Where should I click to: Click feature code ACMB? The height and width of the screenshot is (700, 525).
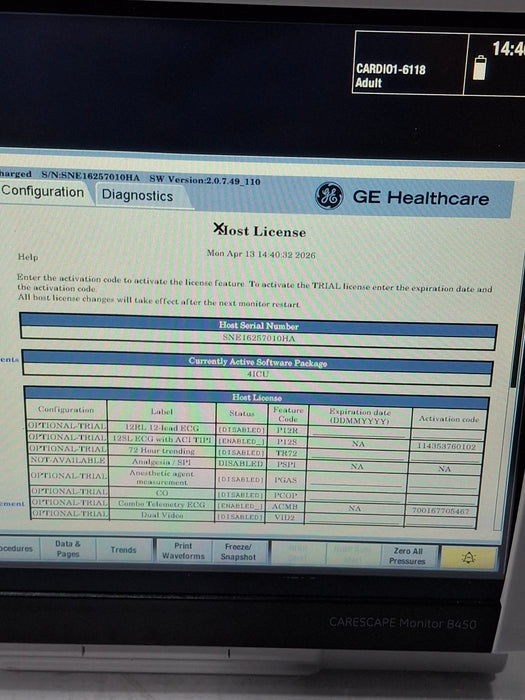pyautogui.click(x=285, y=507)
